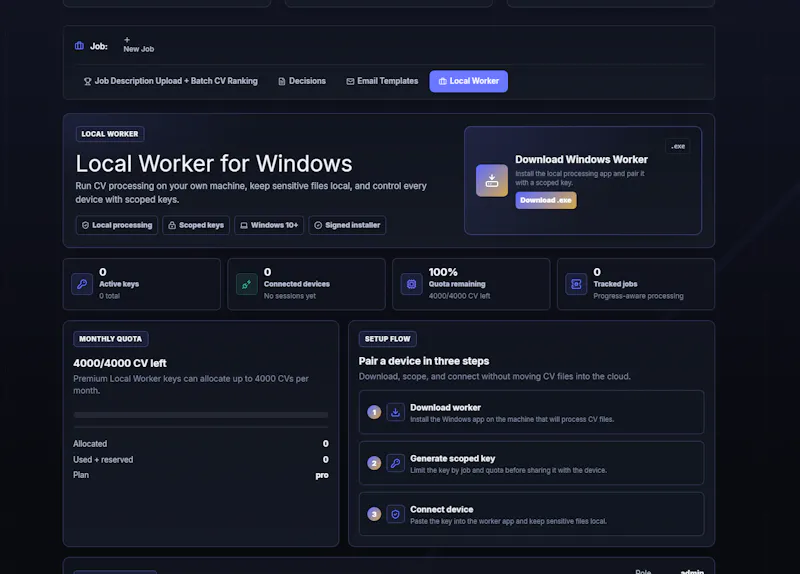Click the MONTHLY QUOTA badge
Screen dimensions: 800x574
click(x=111, y=339)
